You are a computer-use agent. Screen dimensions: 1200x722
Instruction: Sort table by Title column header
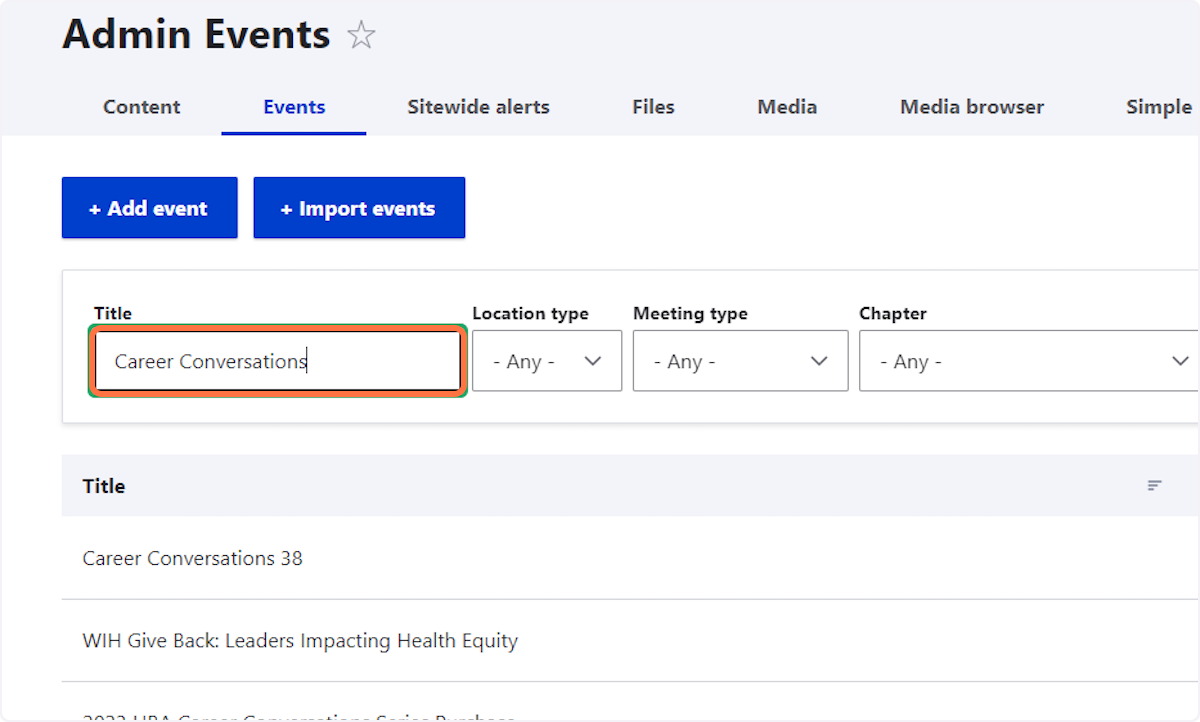(x=104, y=486)
